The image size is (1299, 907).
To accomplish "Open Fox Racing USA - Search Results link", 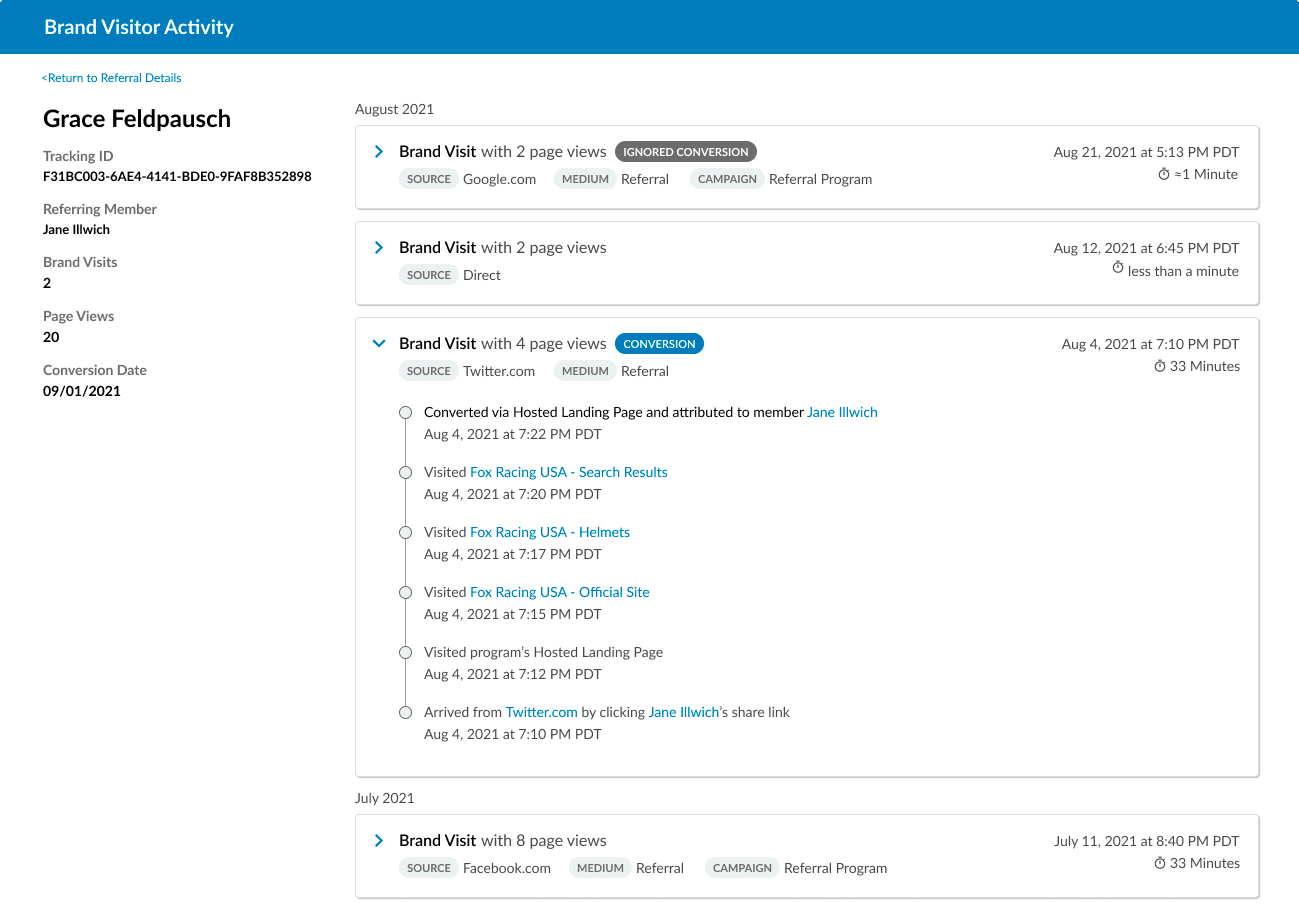I will tap(569, 472).
